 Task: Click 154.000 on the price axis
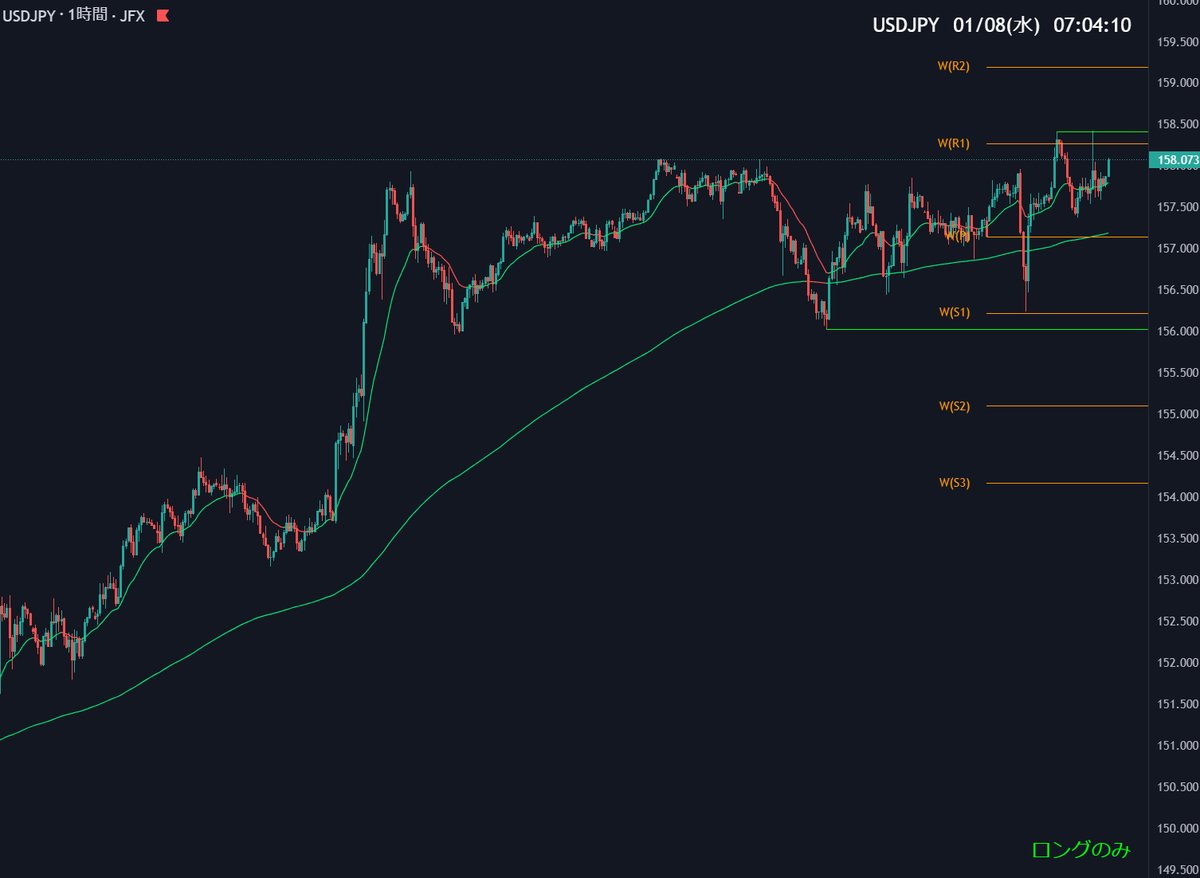pyautogui.click(x=1177, y=497)
